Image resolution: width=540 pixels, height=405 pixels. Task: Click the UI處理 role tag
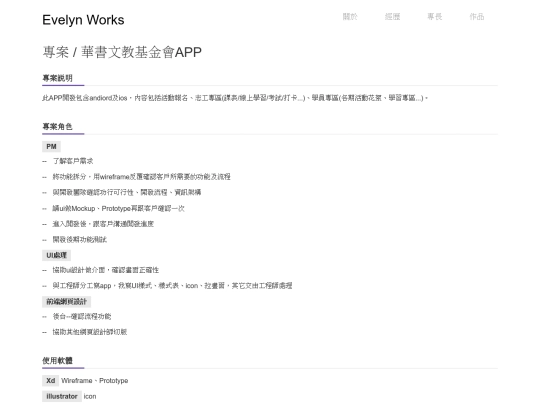click(x=56, y=255)
